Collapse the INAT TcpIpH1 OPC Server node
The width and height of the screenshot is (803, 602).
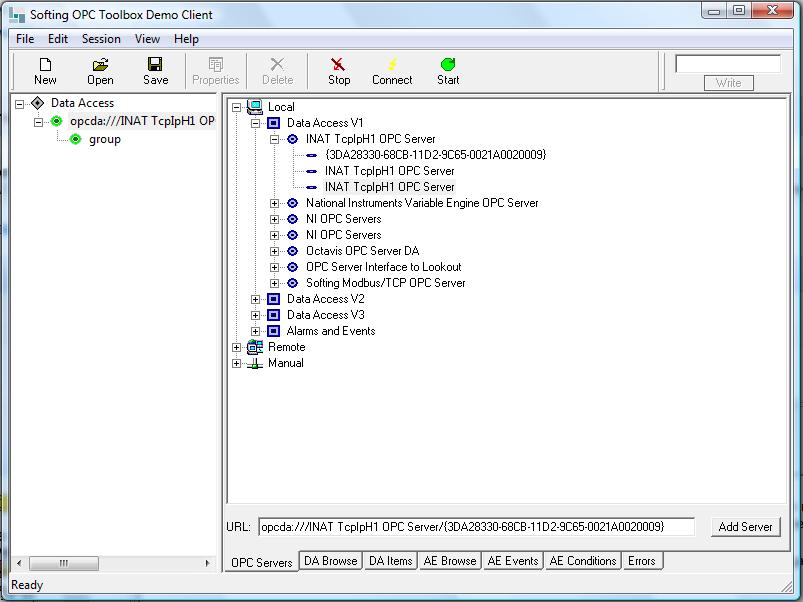coord(274,139)
